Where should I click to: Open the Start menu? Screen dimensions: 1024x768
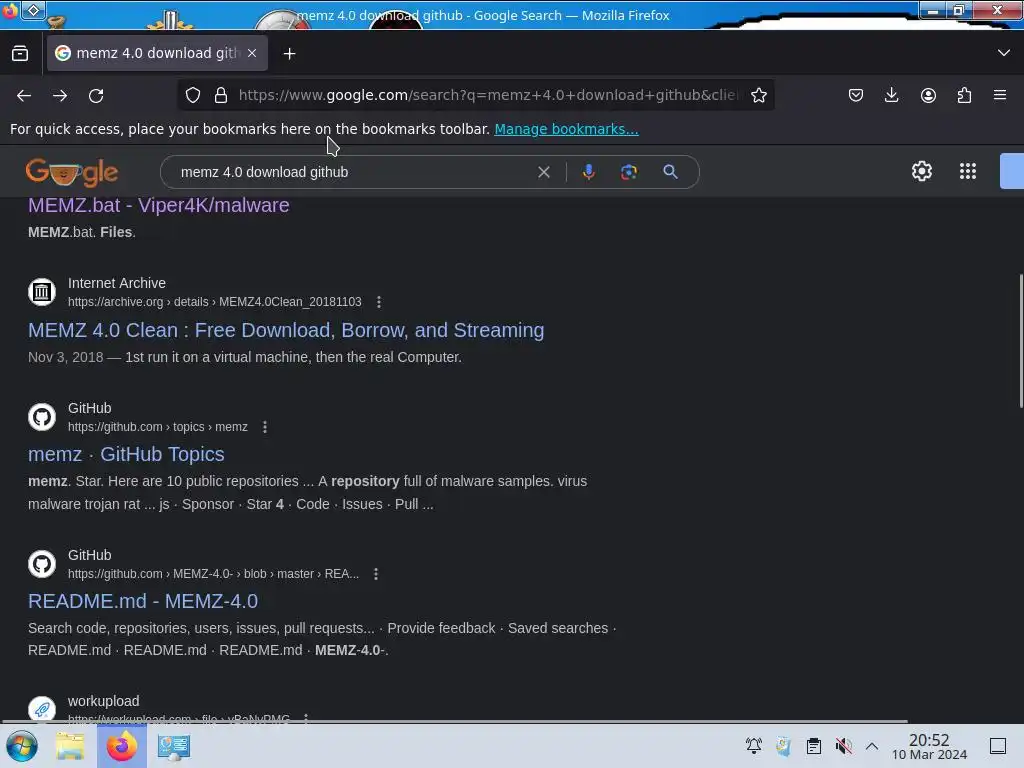[x=22, y=746]
